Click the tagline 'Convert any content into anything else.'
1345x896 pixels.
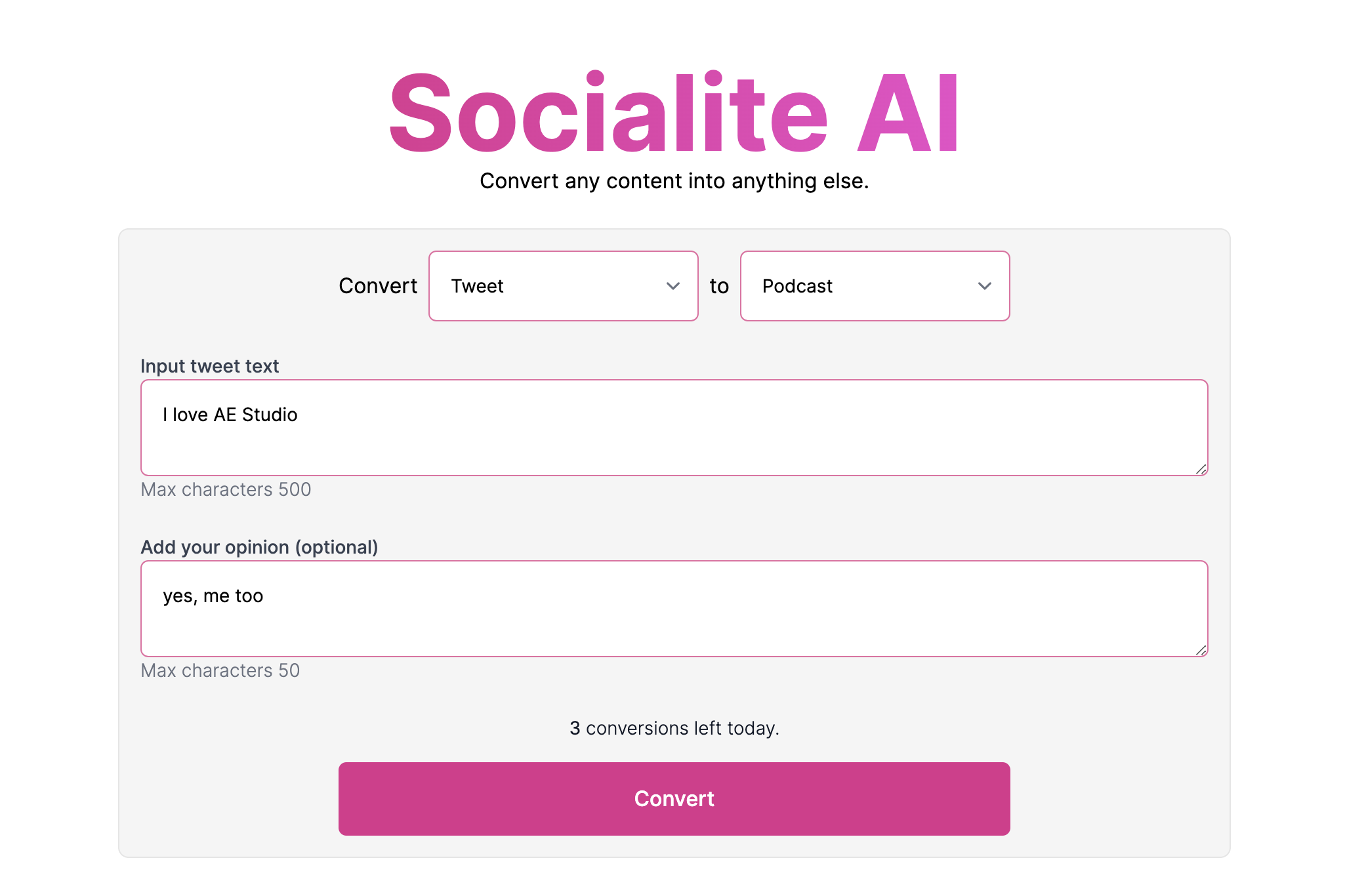[674, 181]
